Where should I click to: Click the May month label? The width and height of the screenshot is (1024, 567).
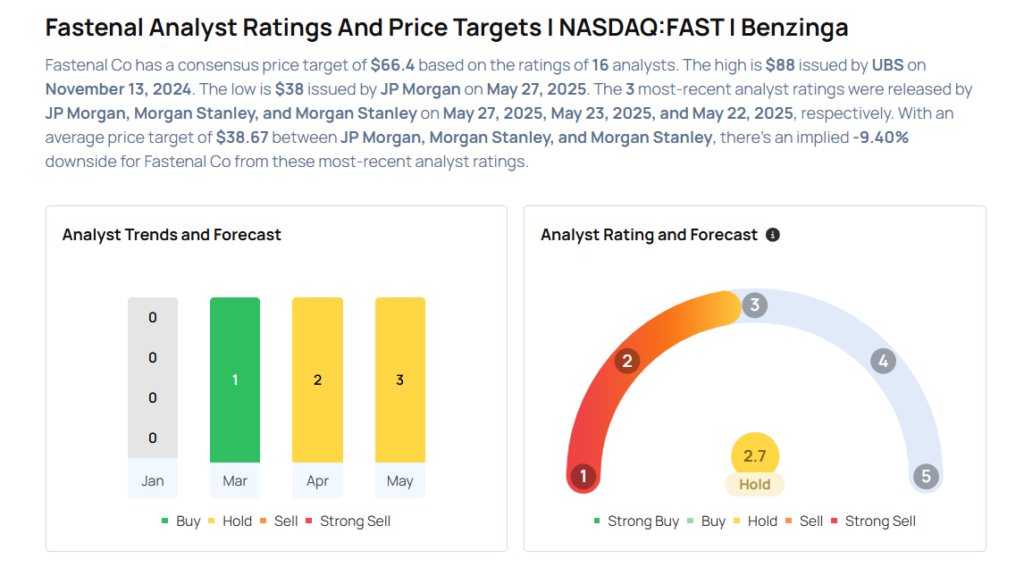click(400, 481)
